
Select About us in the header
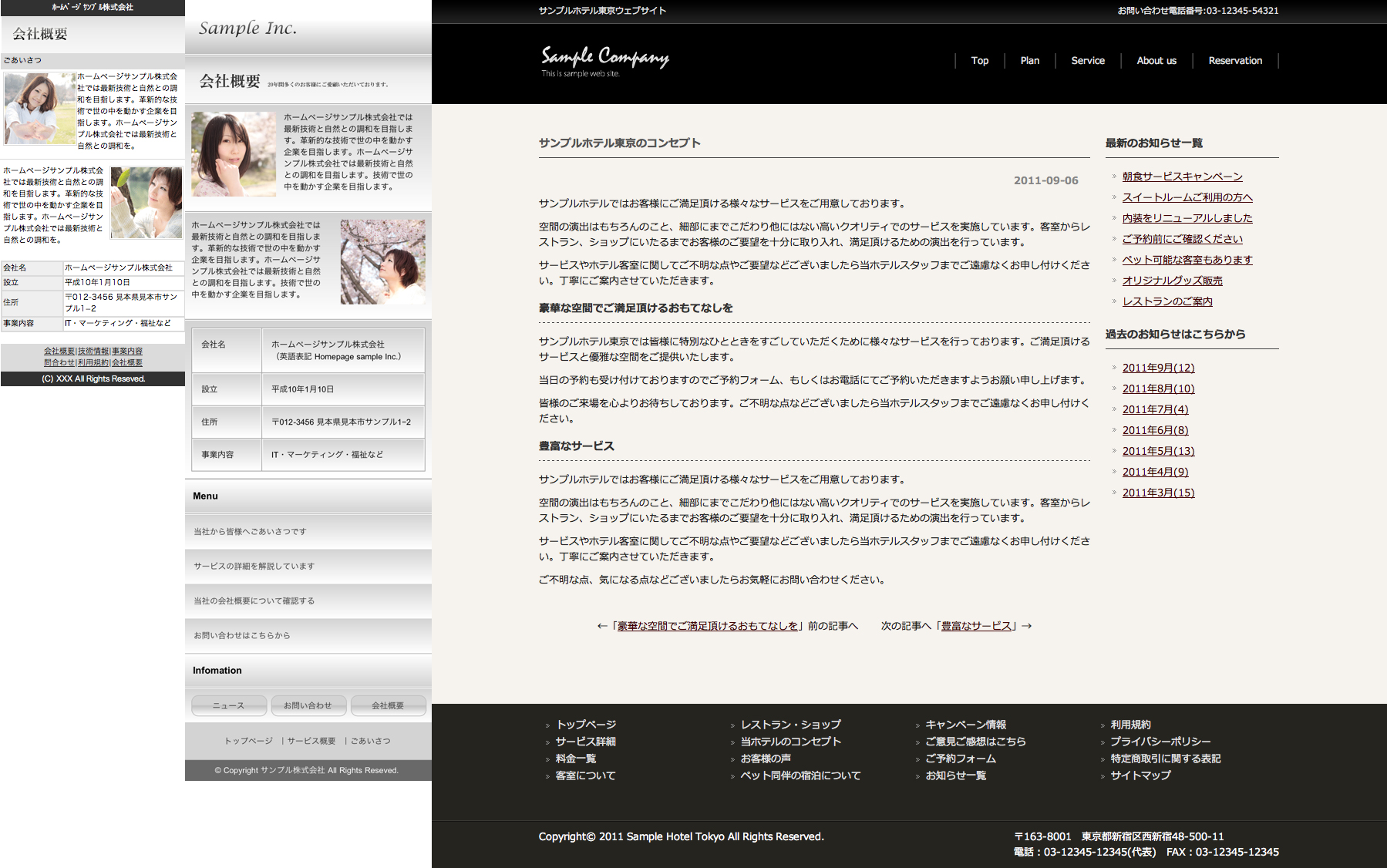(1156, 61)
